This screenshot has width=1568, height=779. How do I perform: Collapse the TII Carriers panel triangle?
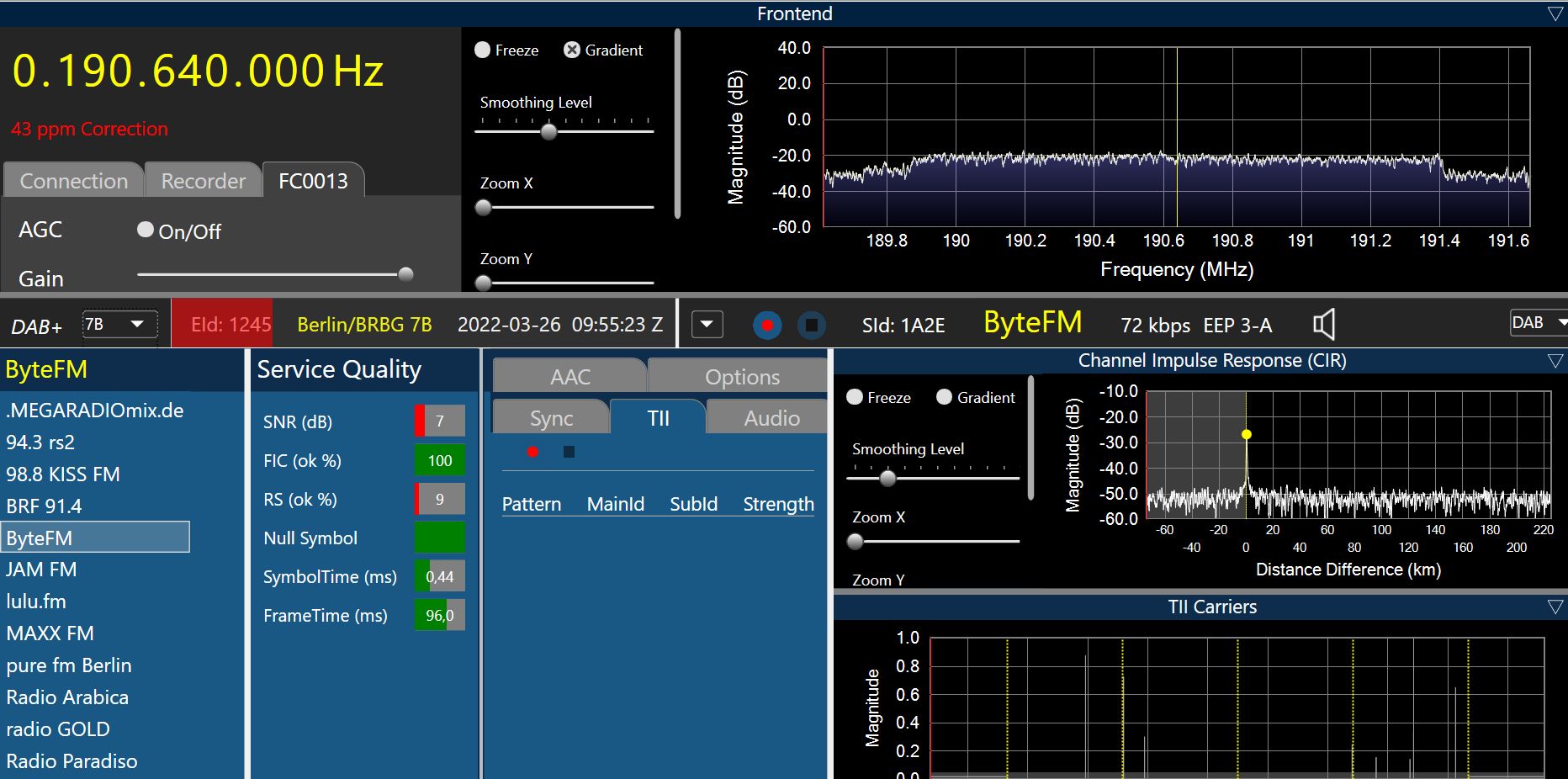coord(1555,607)
